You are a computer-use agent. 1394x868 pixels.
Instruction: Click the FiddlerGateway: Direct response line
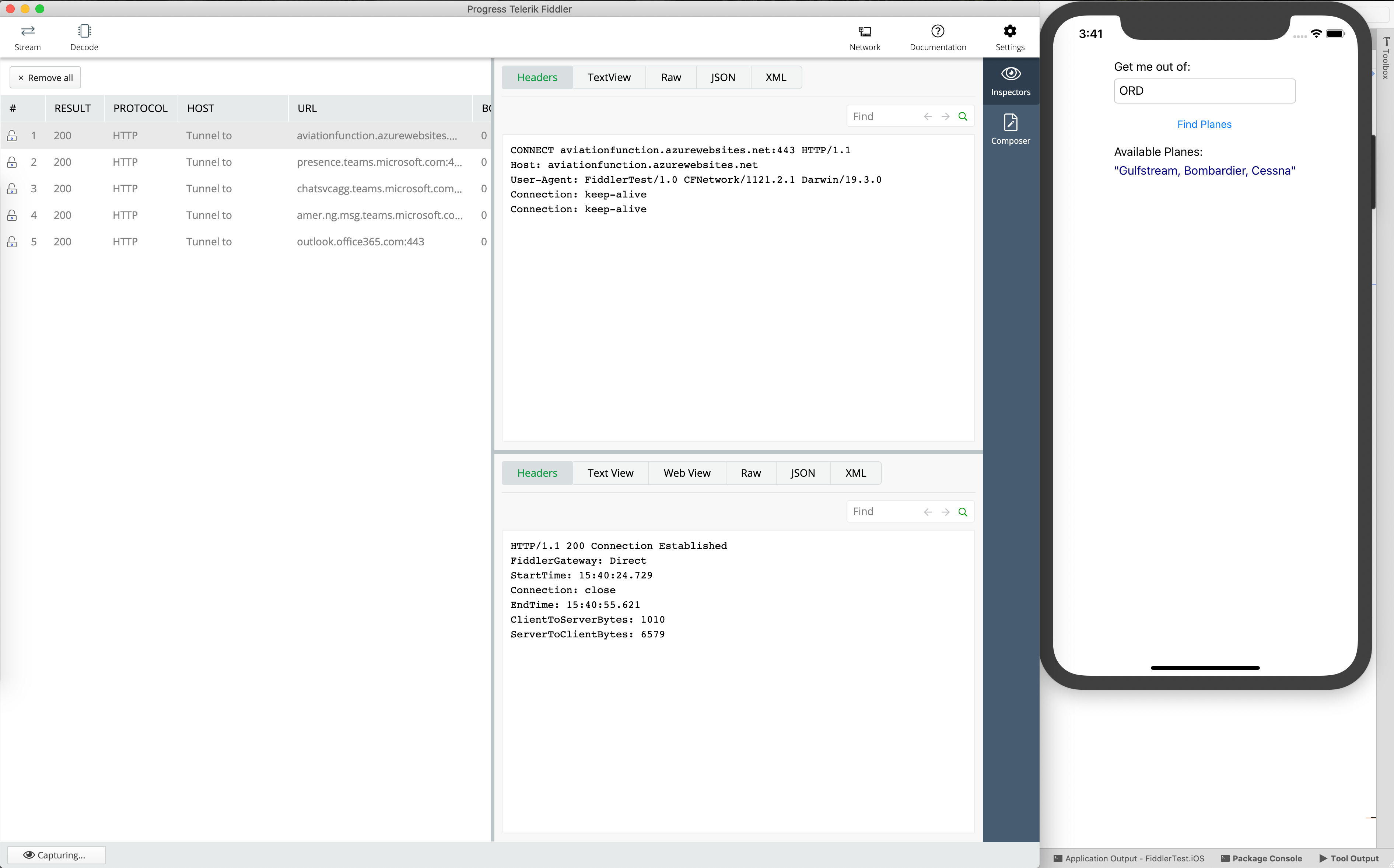[578, 561]
